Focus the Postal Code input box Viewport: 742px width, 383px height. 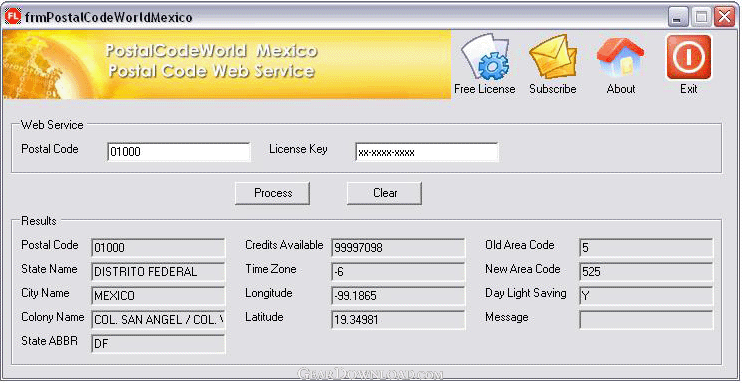pos(179,152)
